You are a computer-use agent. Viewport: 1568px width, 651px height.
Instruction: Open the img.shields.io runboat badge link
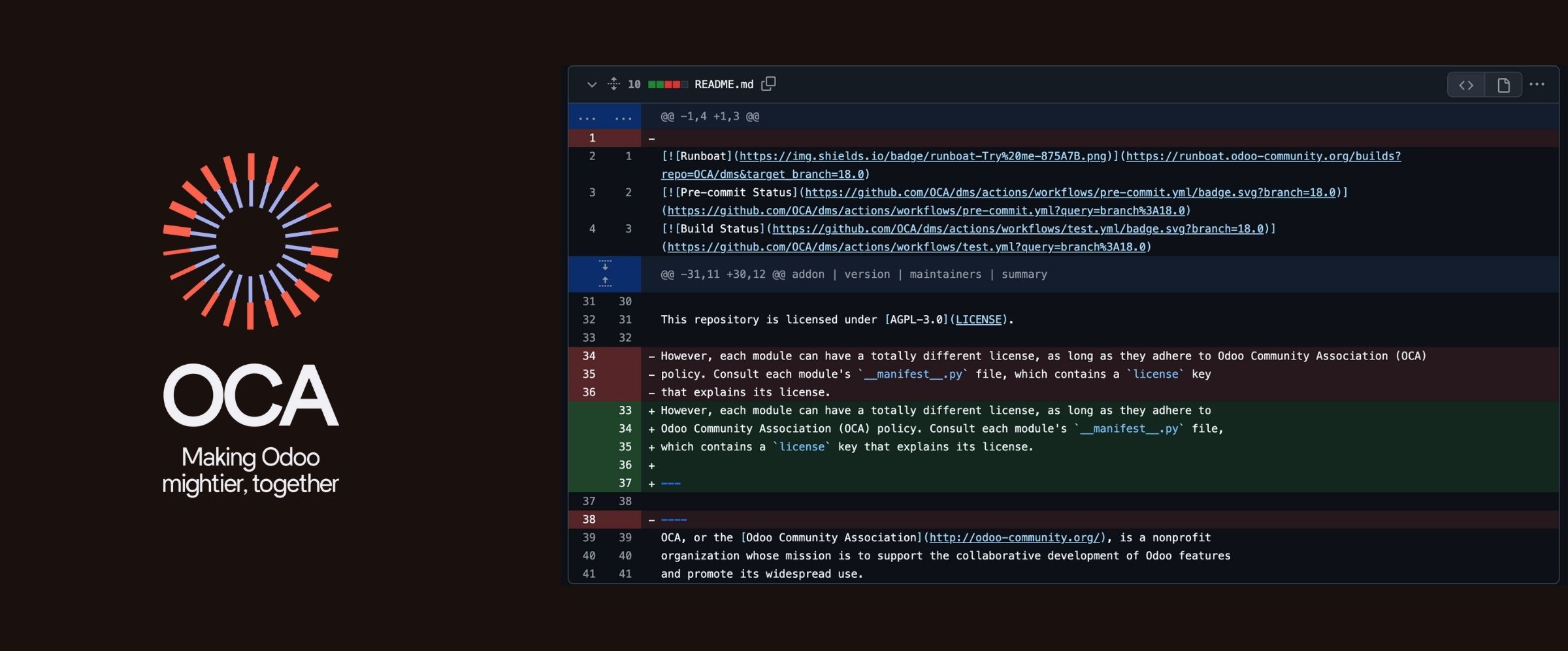(x=923, y=156)
